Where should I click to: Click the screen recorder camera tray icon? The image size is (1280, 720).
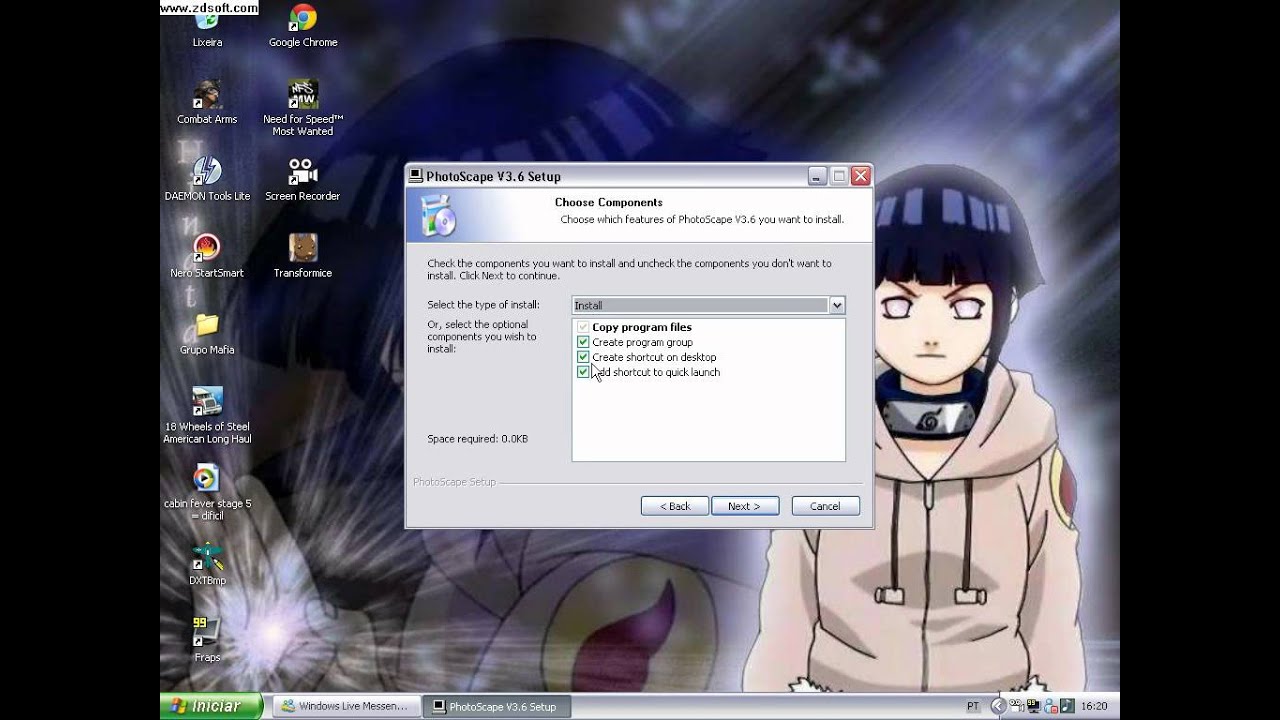[1016, 706]
